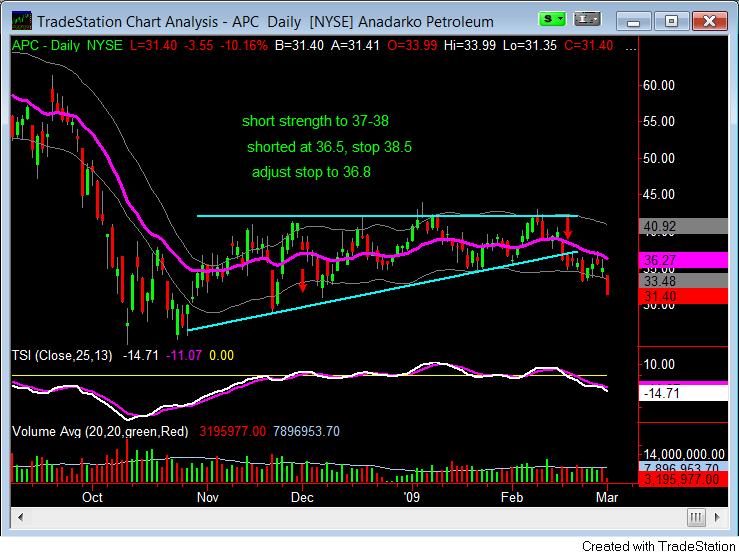Click the gray 33.48 price marker
The image size is (739, 554).
click(x=683, y=281)
